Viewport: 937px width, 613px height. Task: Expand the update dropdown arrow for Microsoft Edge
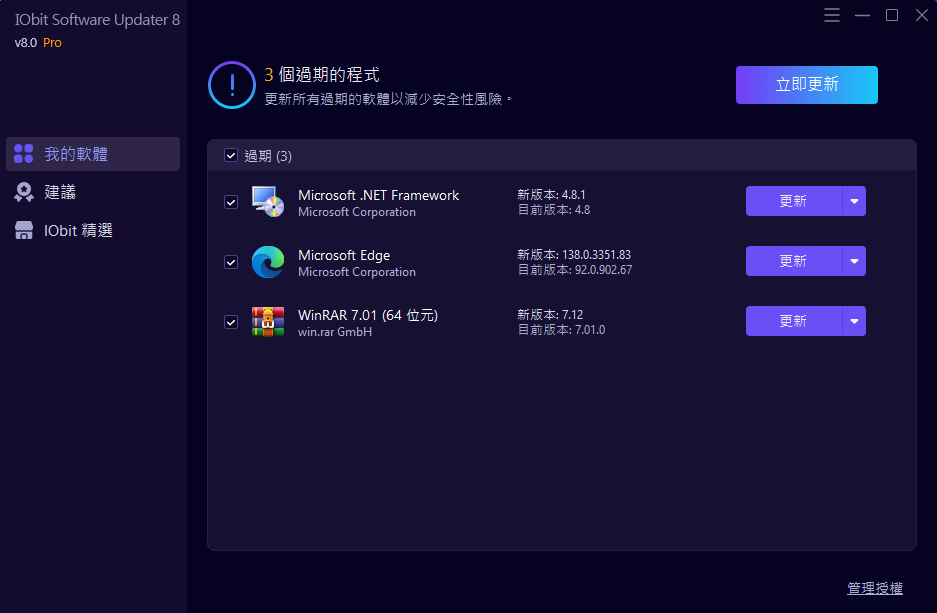(x=854, y=261)
